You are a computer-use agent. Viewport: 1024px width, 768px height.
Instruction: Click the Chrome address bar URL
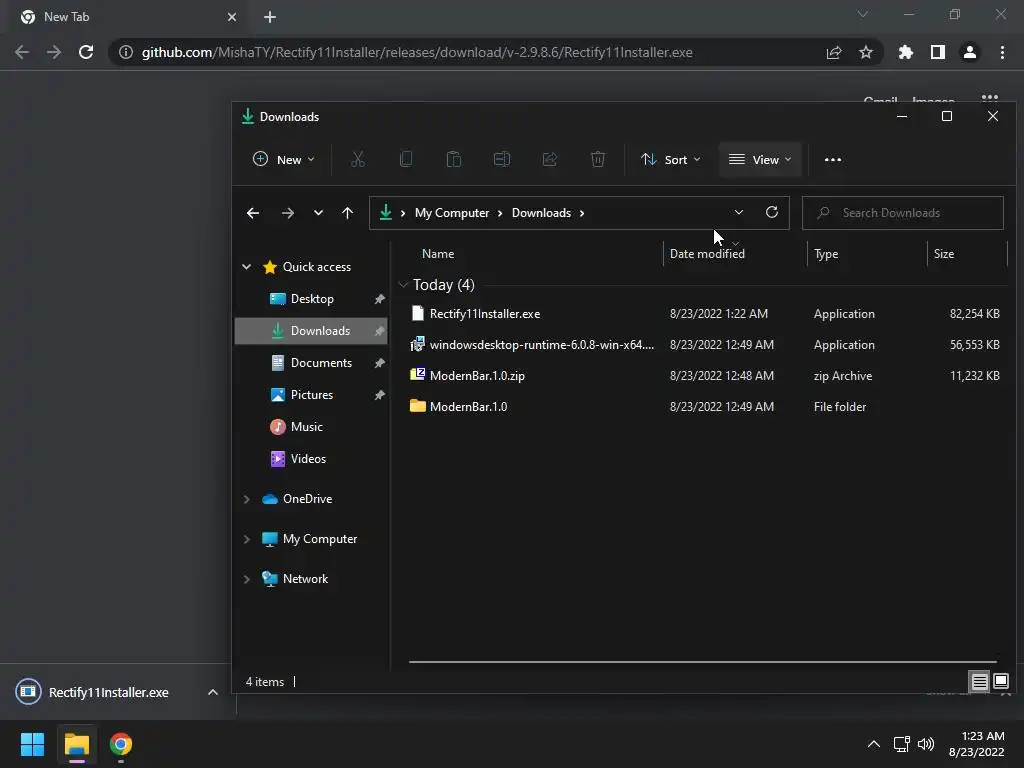pyautogui.click(x=417, y=52)
